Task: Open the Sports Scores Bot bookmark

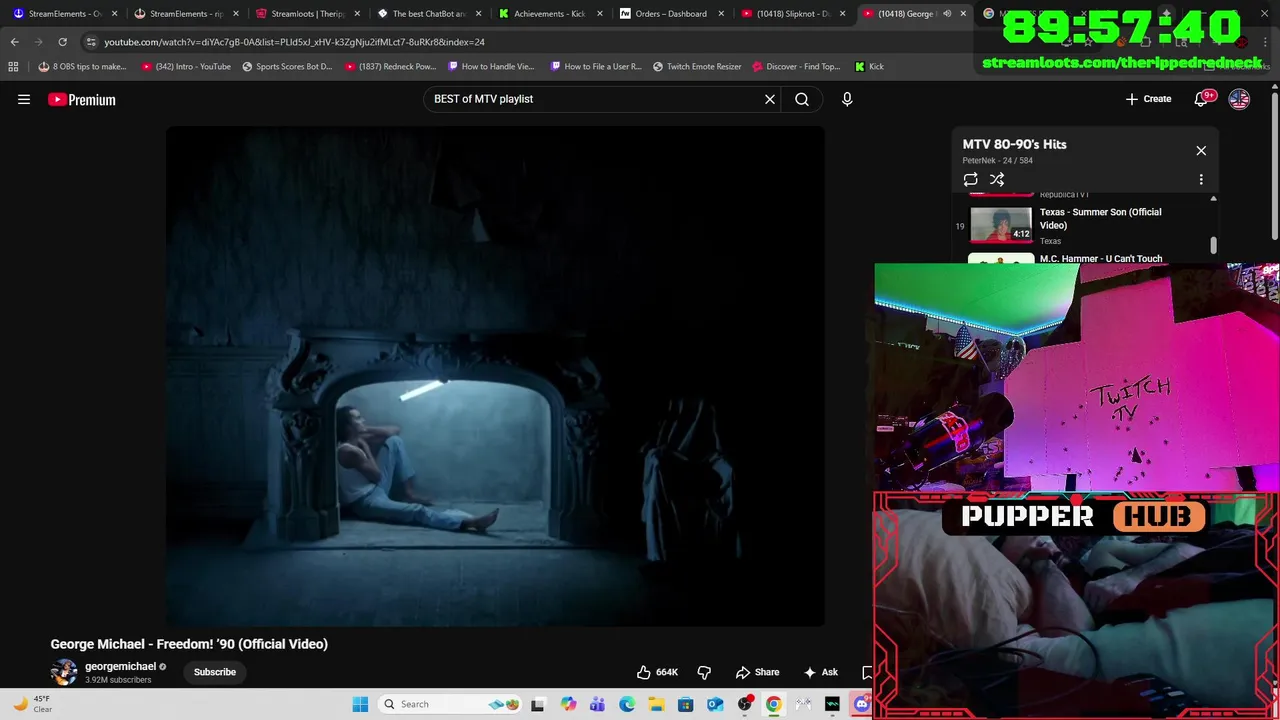Action: pyautogui.click(x=287, y=66)
